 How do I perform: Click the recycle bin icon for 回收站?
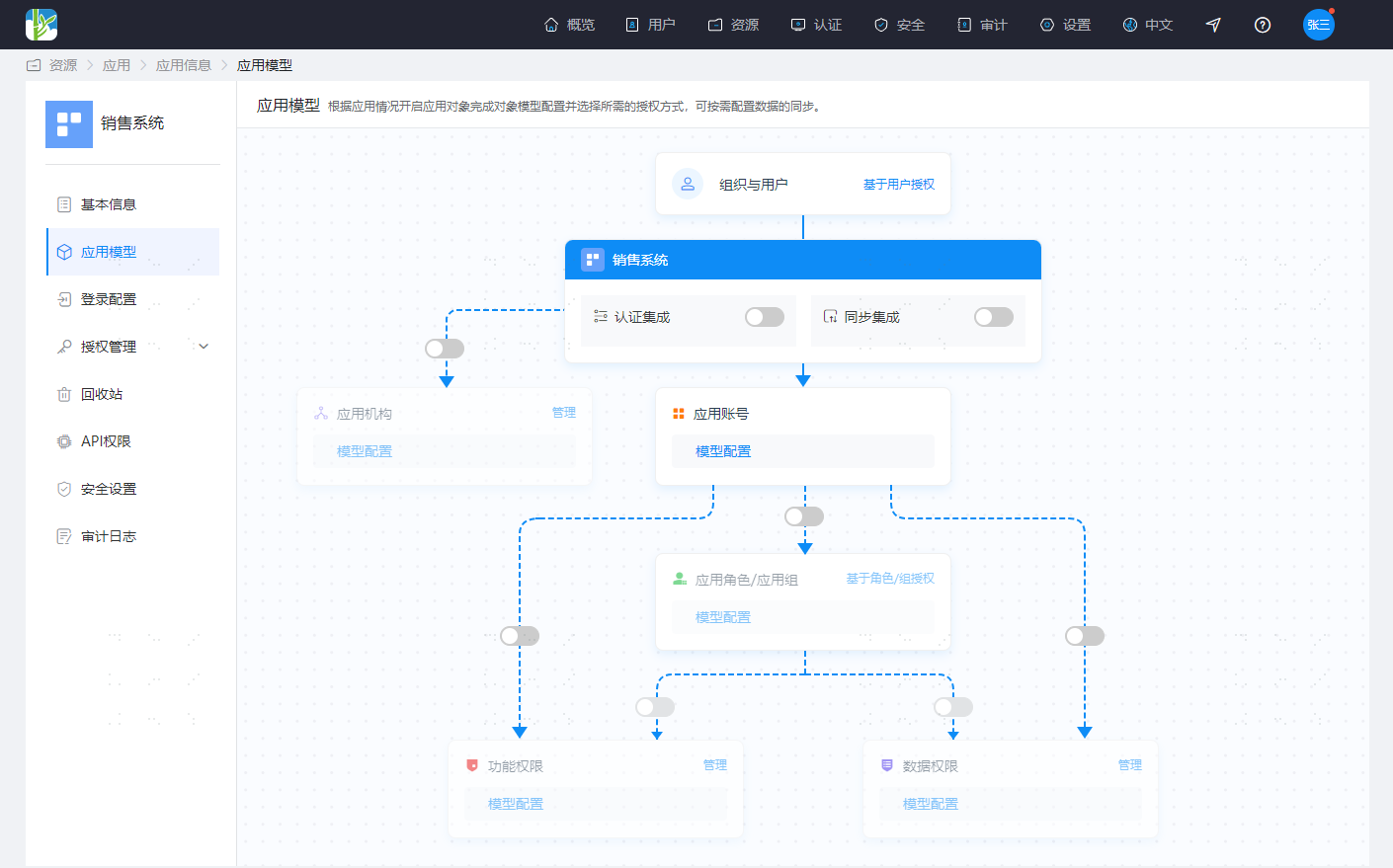click(x=64, y=394)
